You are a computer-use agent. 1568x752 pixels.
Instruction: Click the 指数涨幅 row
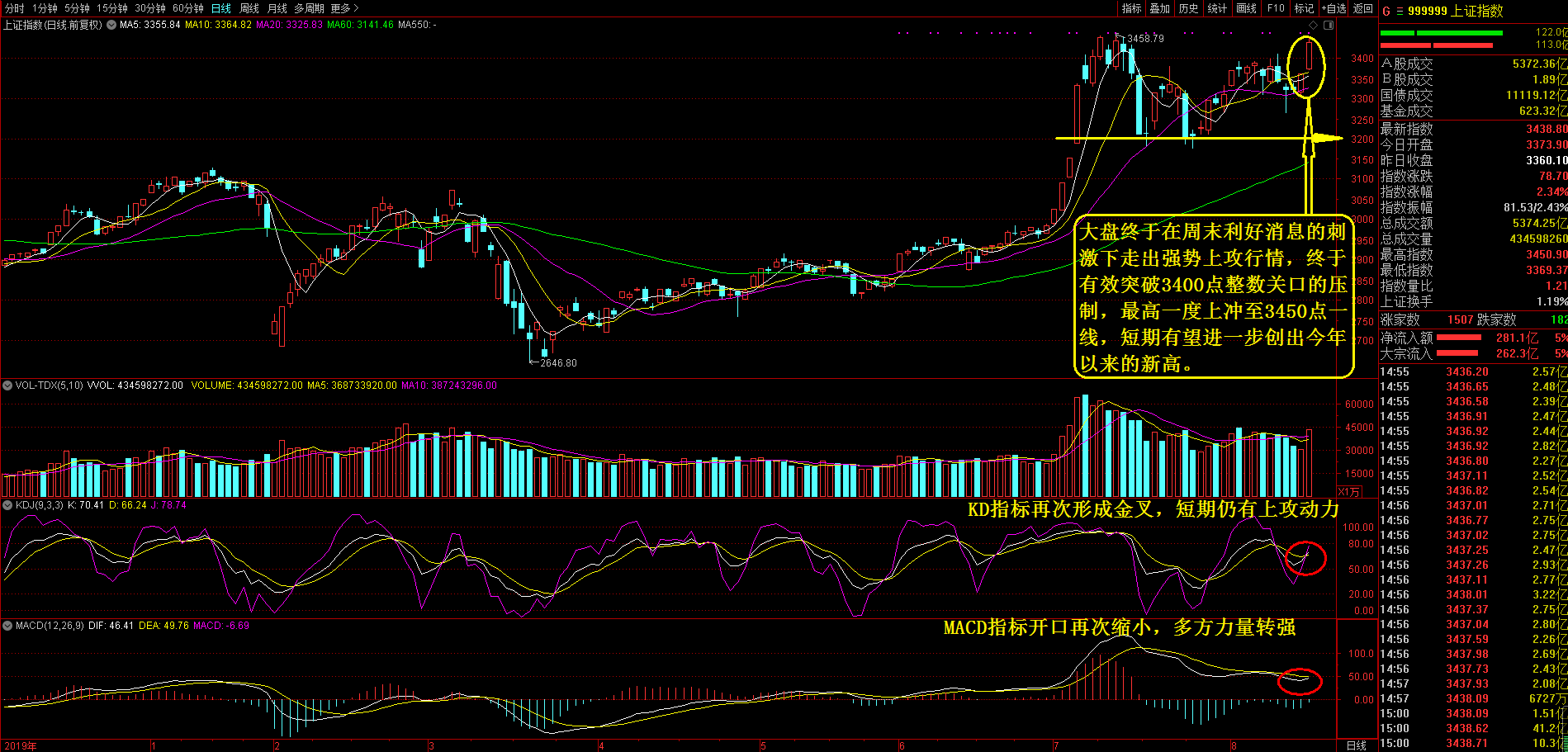[1473, 192]
